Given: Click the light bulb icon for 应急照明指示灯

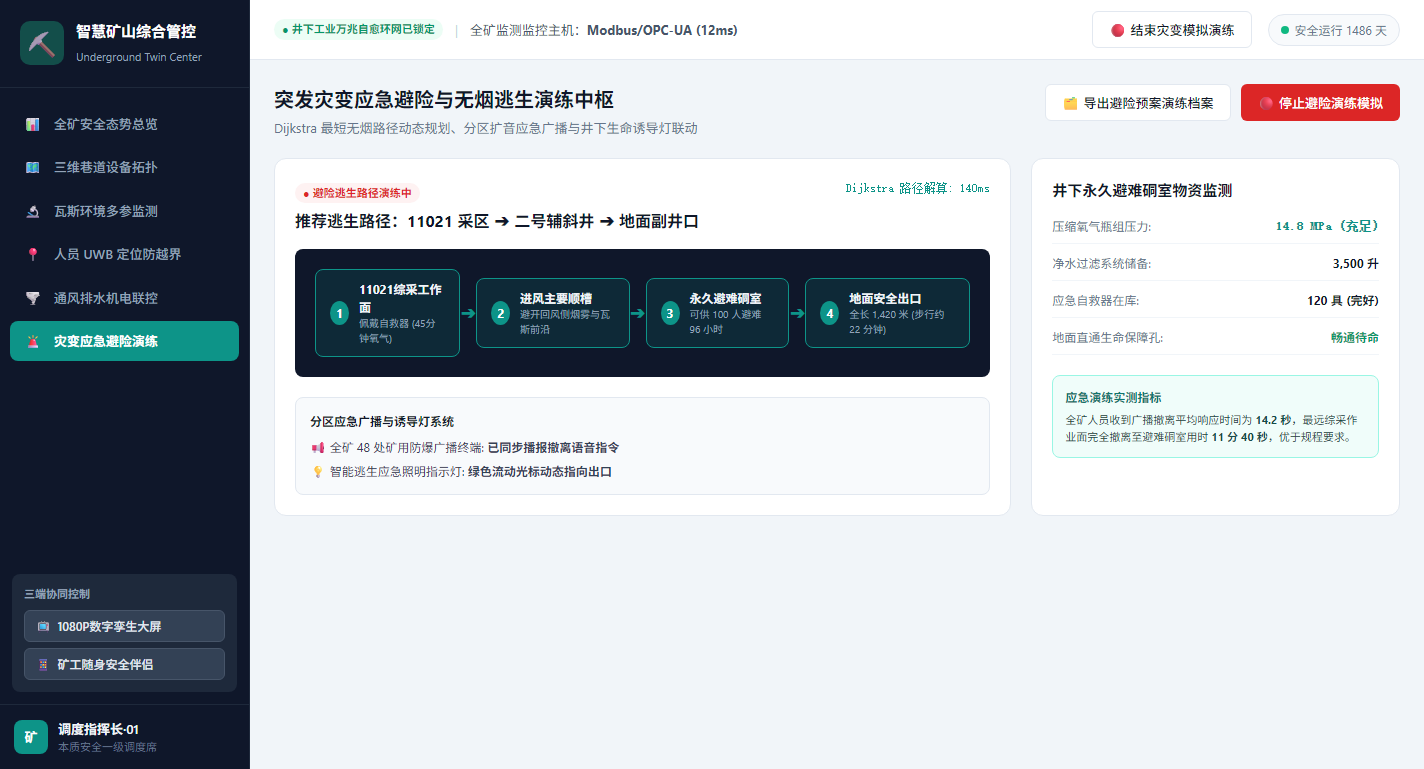Looking at the screenshot, I should 318,472.
